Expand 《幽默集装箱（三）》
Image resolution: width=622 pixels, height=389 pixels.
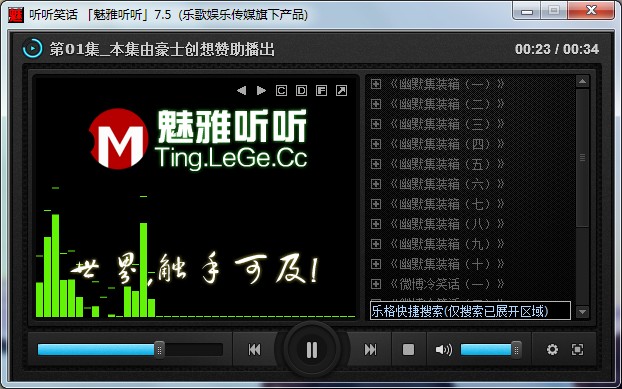[376, 124]
